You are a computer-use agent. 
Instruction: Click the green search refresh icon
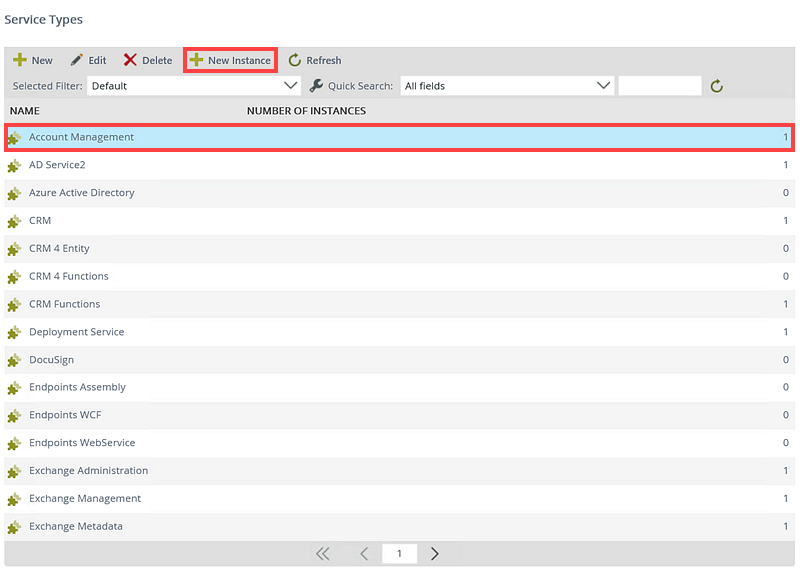click(x=716, y=86)
